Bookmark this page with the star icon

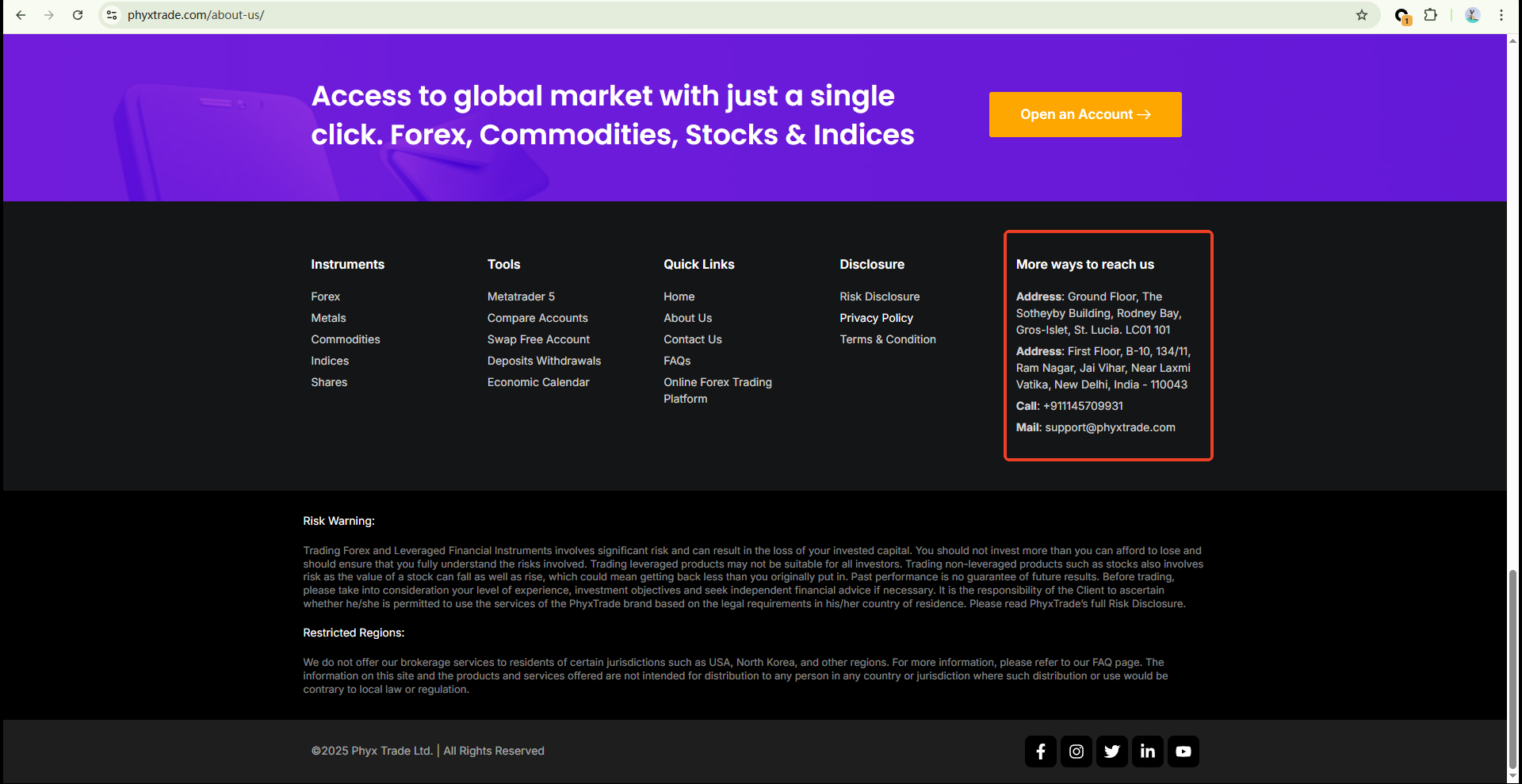1362,15
